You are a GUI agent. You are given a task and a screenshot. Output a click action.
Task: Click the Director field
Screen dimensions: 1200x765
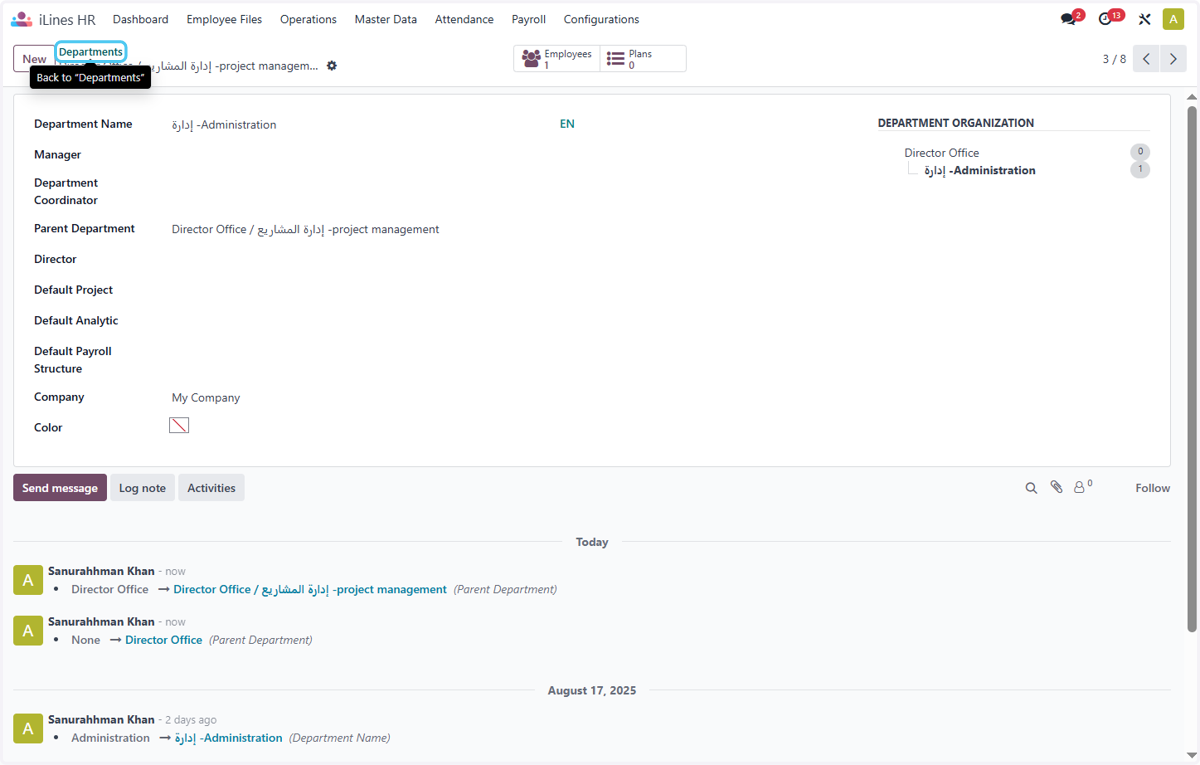pos(373,259)
